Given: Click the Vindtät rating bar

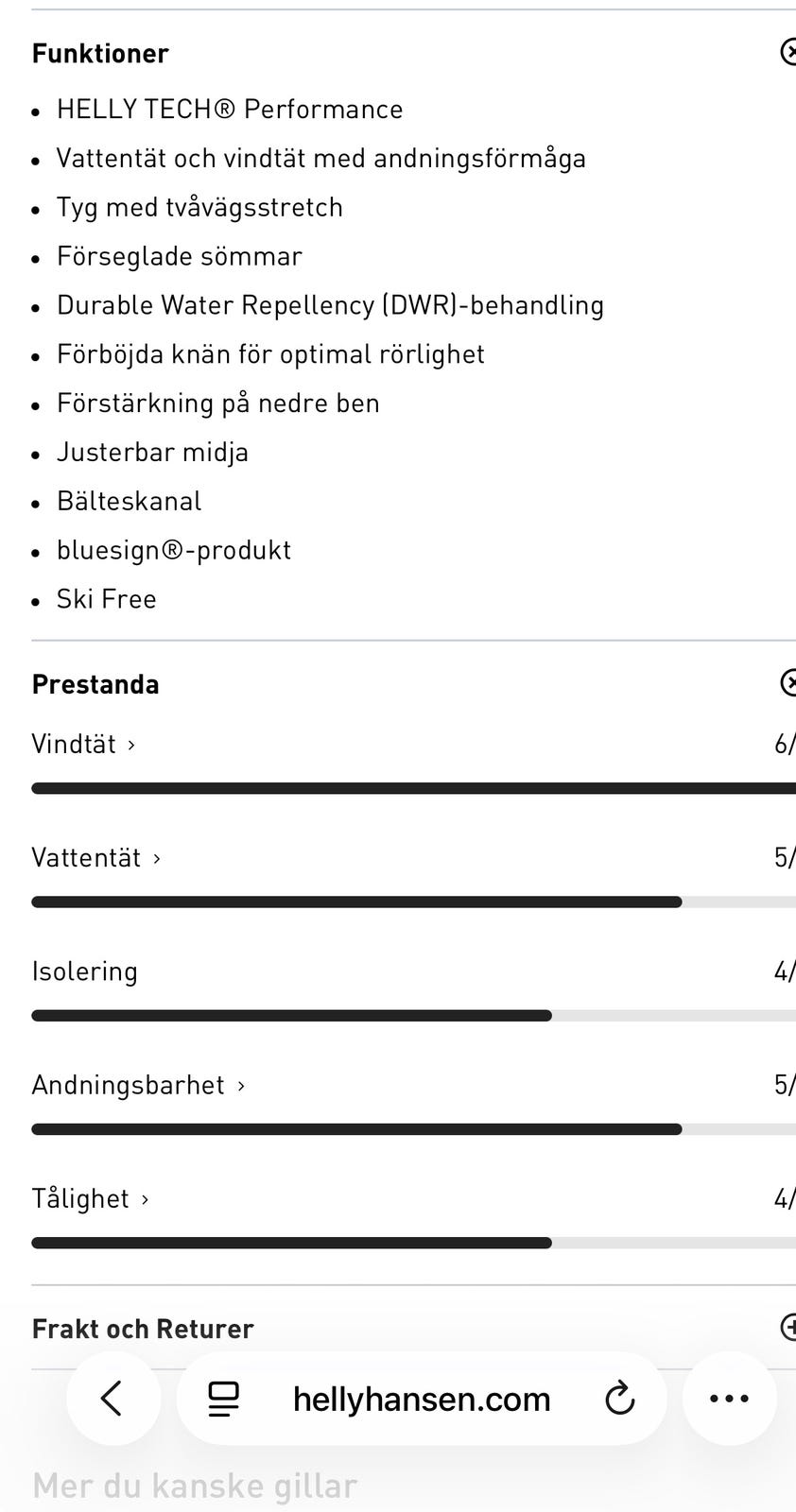Looking at the screenshot, I should point(413,788).
